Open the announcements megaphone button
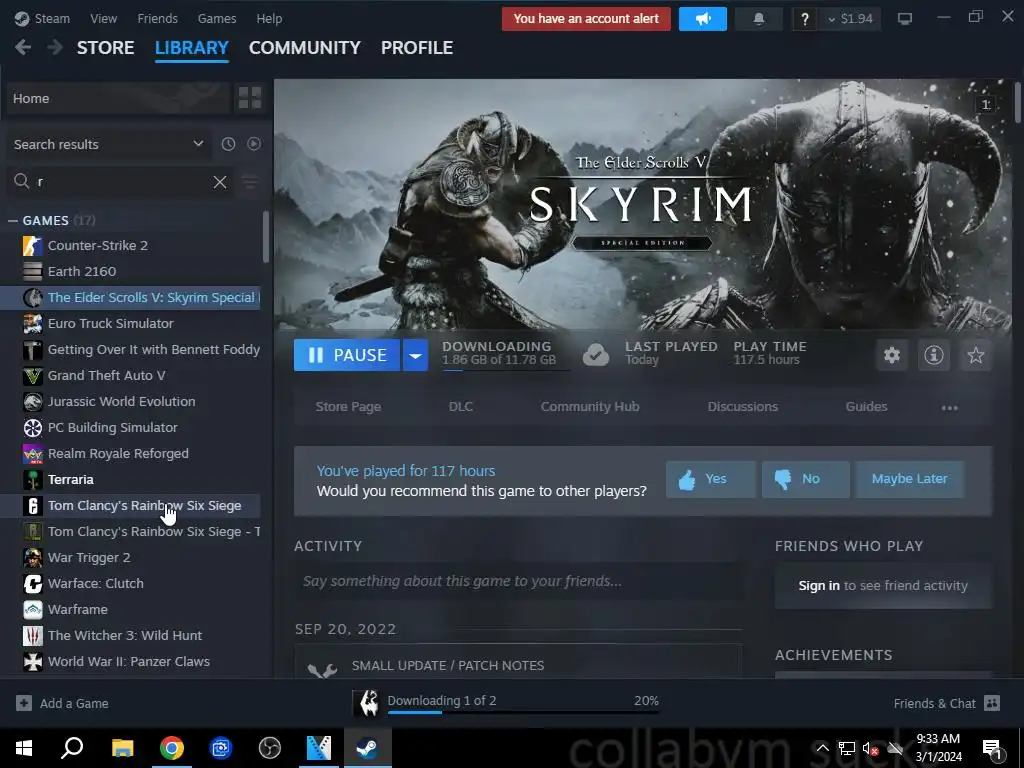Screen dimensions: 1024x768 (703, 19)
